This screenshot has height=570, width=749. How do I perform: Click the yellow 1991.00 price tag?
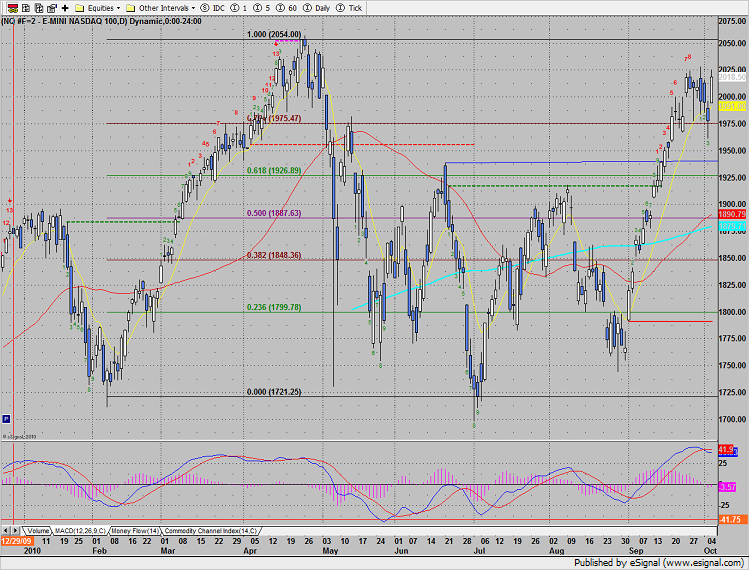click(x=732, y=106)
